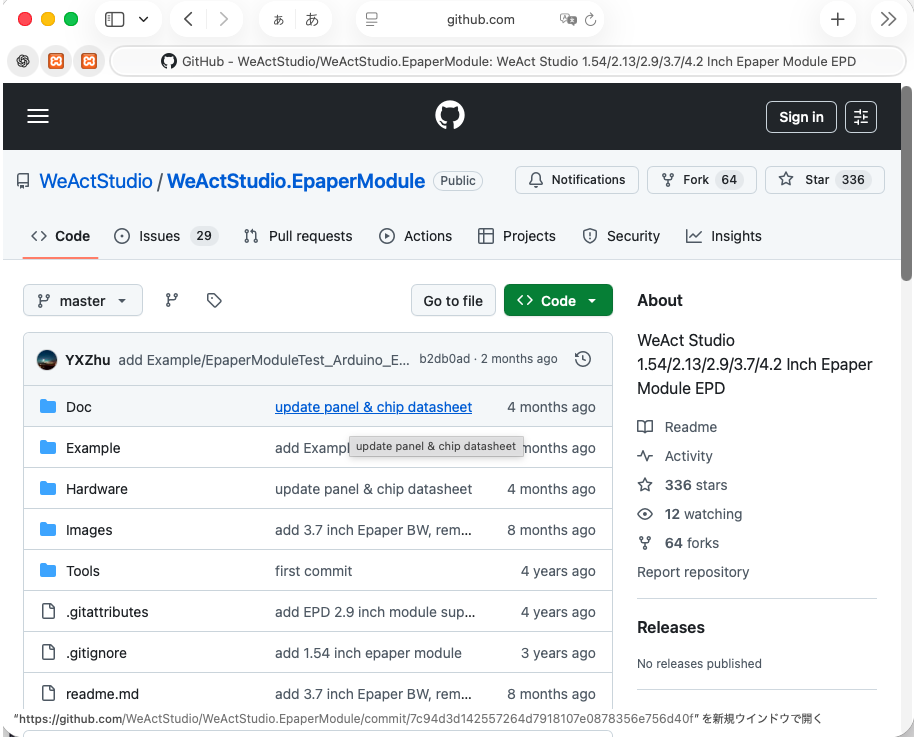Open commit history clock icon
The height and width of the screenshot is (738, 923).
pos(583,359)
